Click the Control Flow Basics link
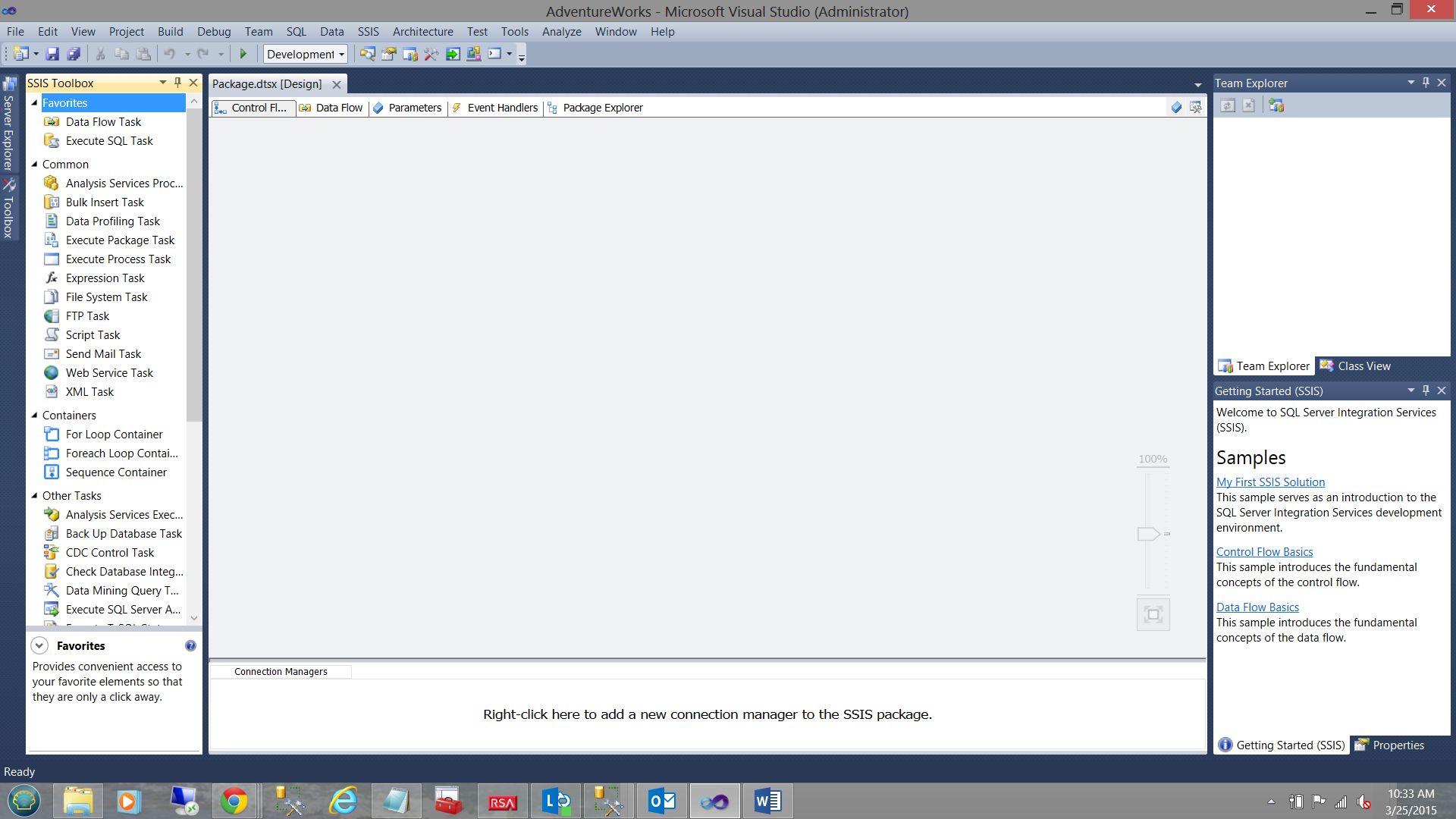This screenshot has height=819, width=1456. click(x=1264, y=551)
